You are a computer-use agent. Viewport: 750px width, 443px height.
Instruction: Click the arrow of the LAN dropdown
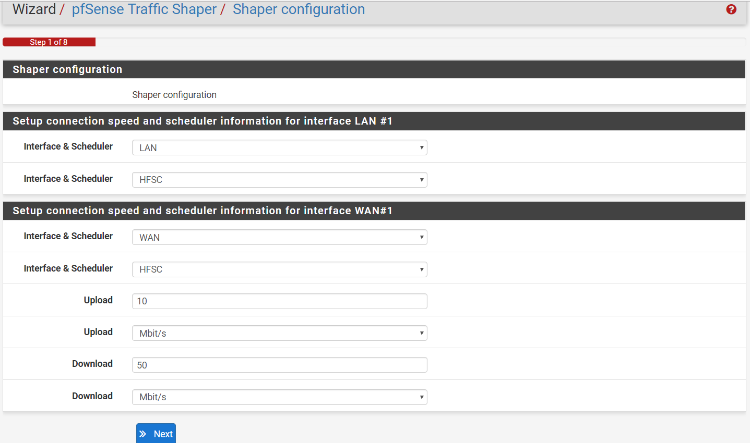pyautogui.click(x=421, y=147)
